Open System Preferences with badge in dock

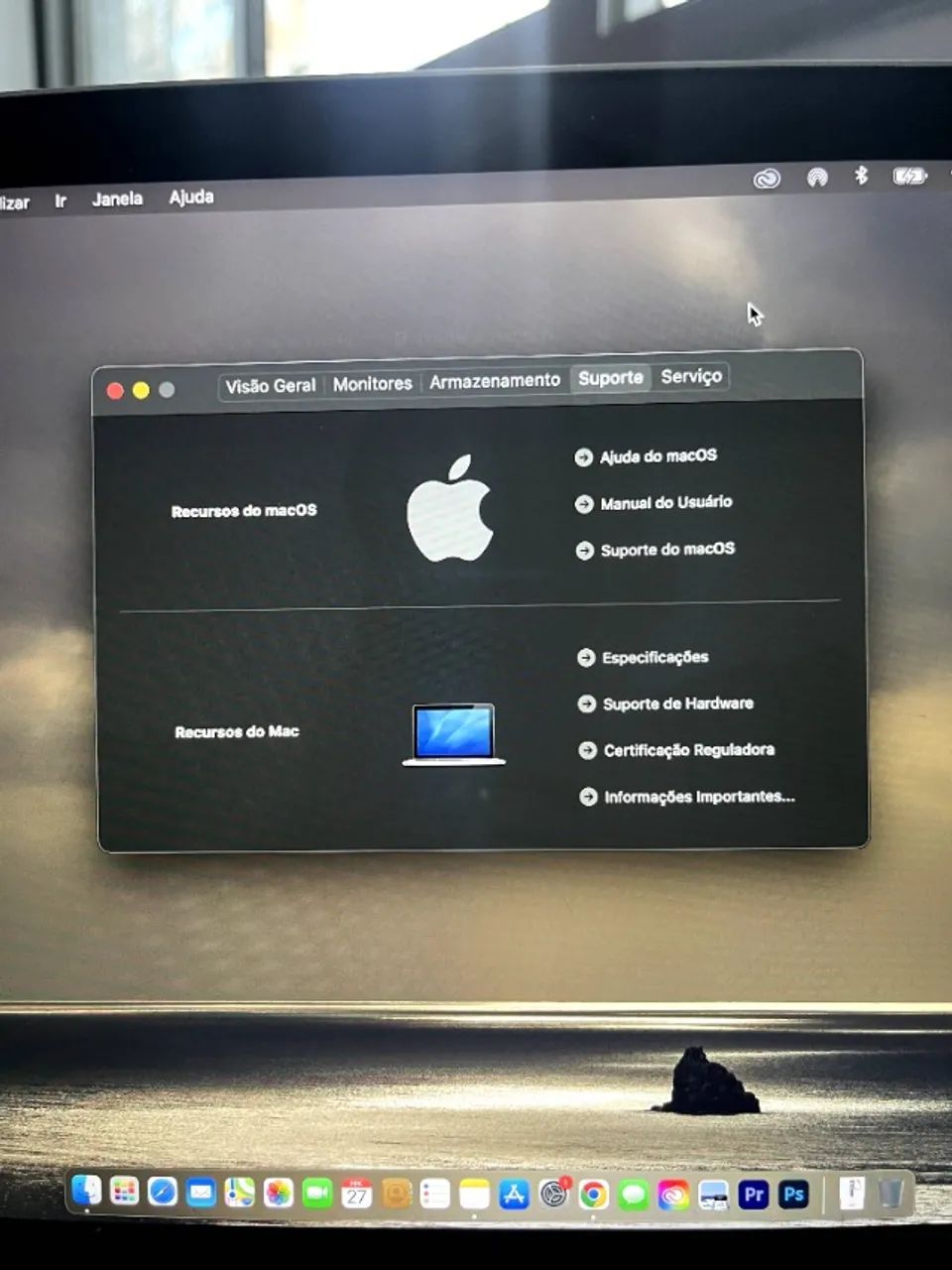[553, 1194]
